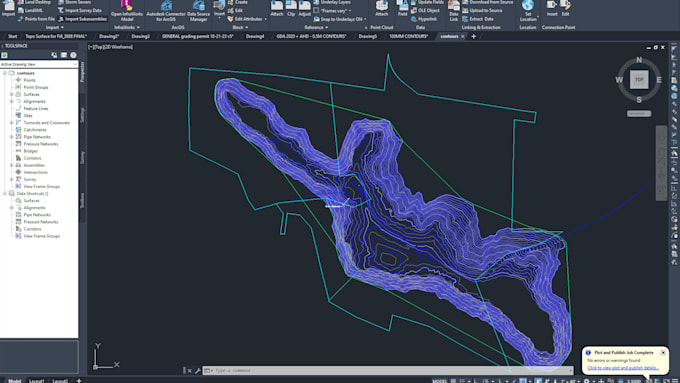Switch to the Layout1 tab
This screenshot has height=383, width=680.
[x=36, y=381]
